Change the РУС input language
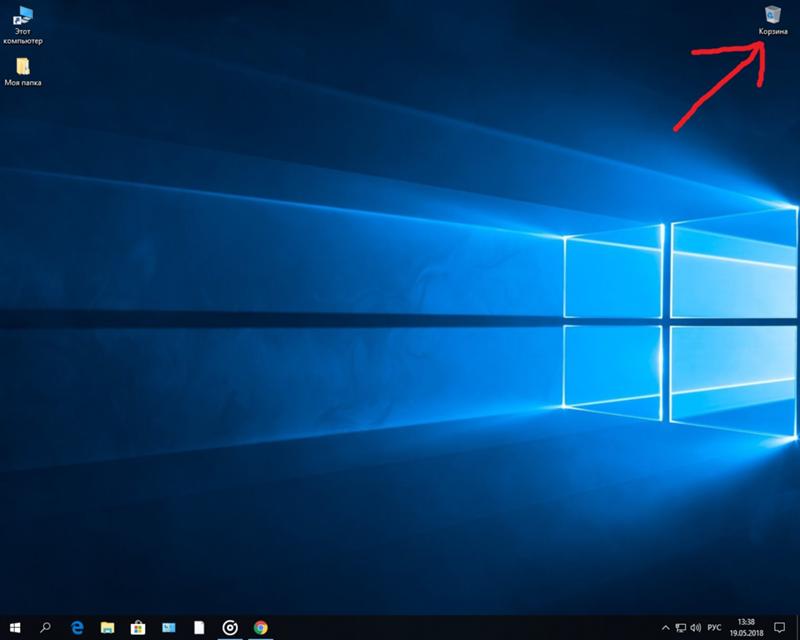 click(x=714, y=627)
